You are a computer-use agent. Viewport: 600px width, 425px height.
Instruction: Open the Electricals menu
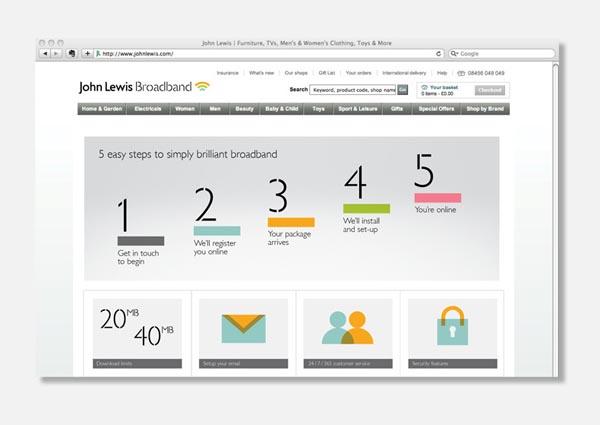[148, 109]
